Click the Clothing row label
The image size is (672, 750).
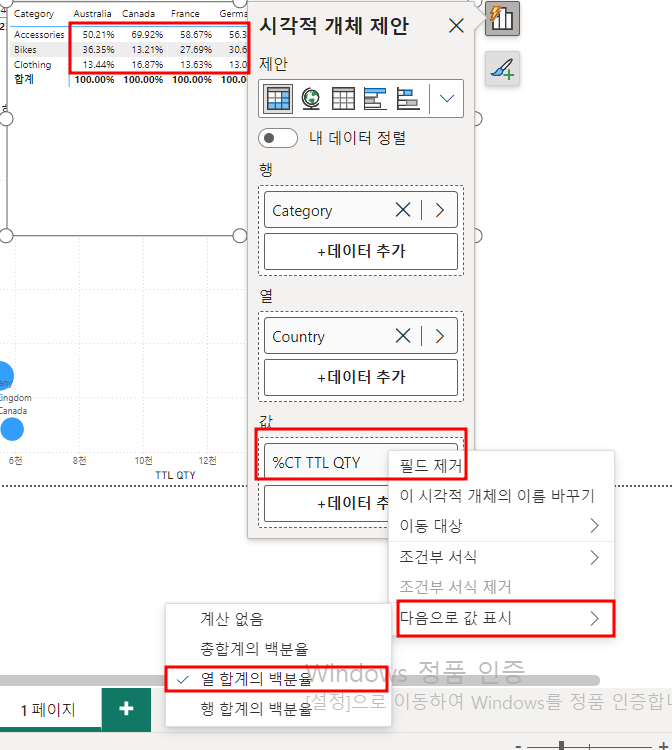click(33, 65)
